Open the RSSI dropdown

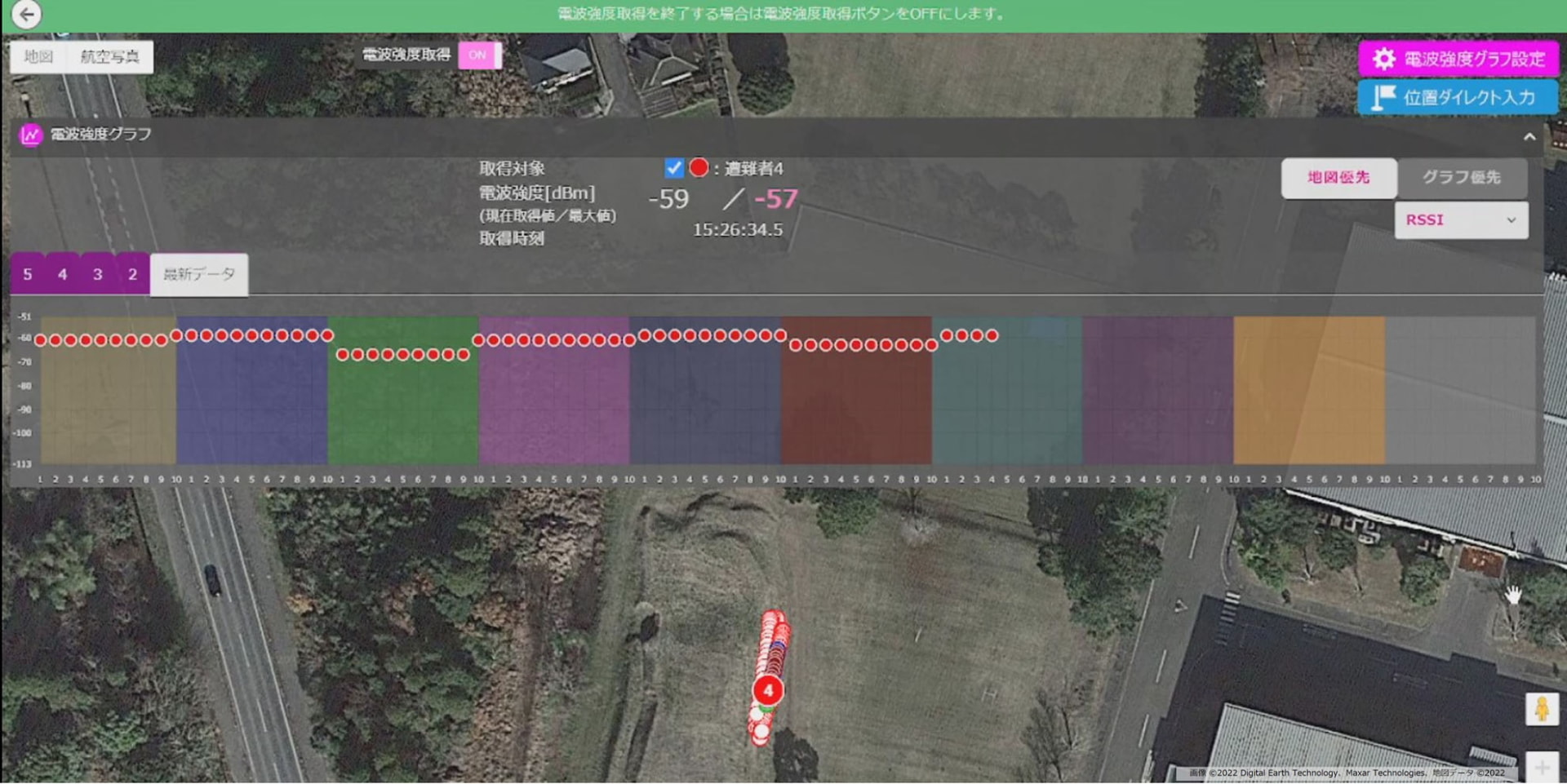(x=1461, y=220)
